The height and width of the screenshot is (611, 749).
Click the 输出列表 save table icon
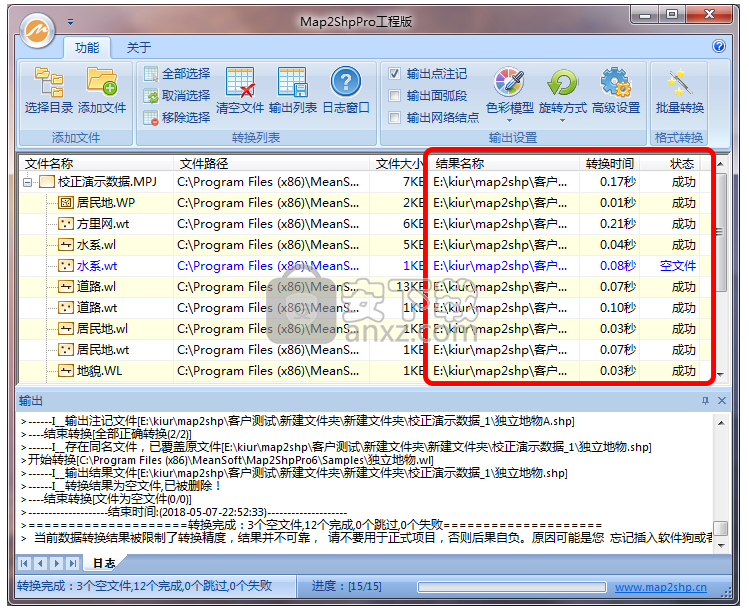[x=292, y=82]
